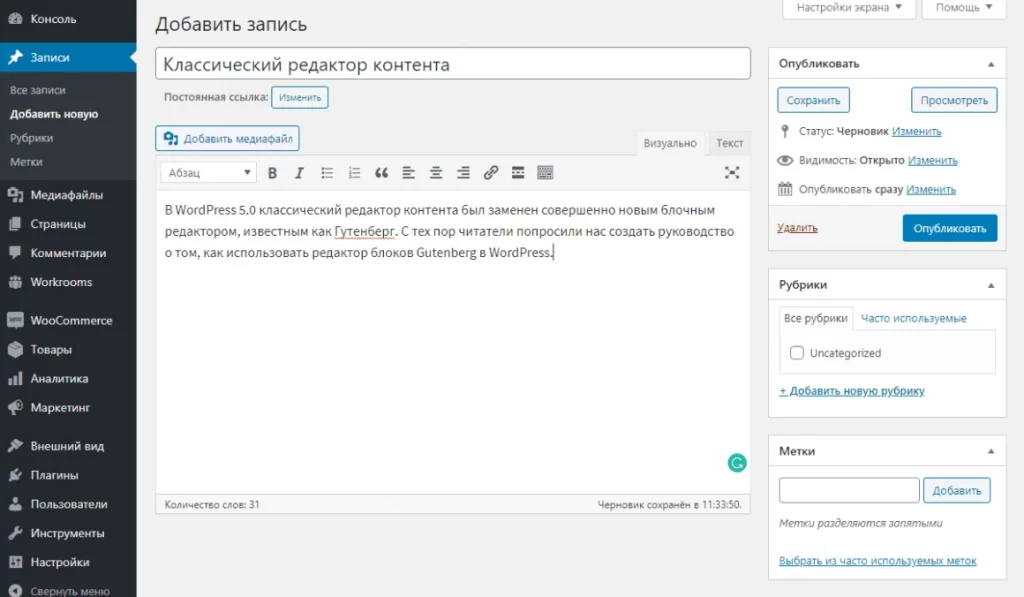Show the additional toolbar row

coord(545,173)
